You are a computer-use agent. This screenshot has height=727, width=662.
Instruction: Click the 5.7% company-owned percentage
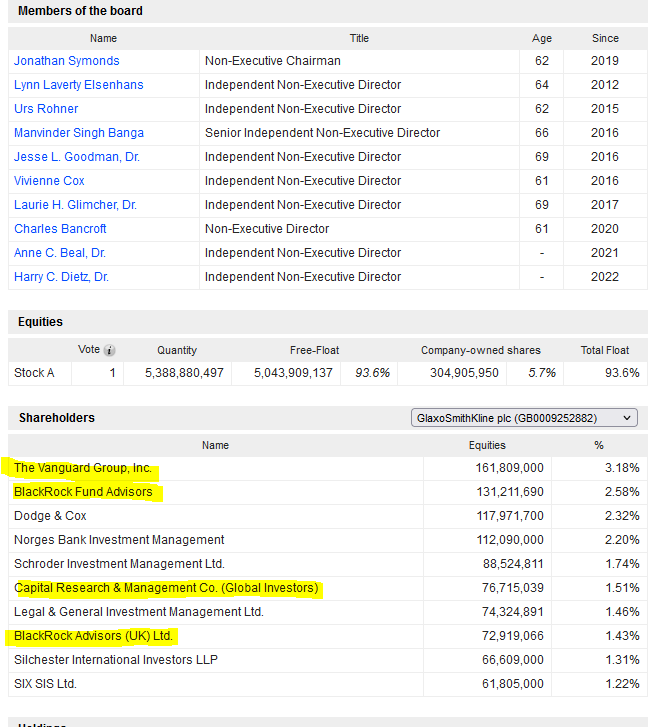(542, 373)
